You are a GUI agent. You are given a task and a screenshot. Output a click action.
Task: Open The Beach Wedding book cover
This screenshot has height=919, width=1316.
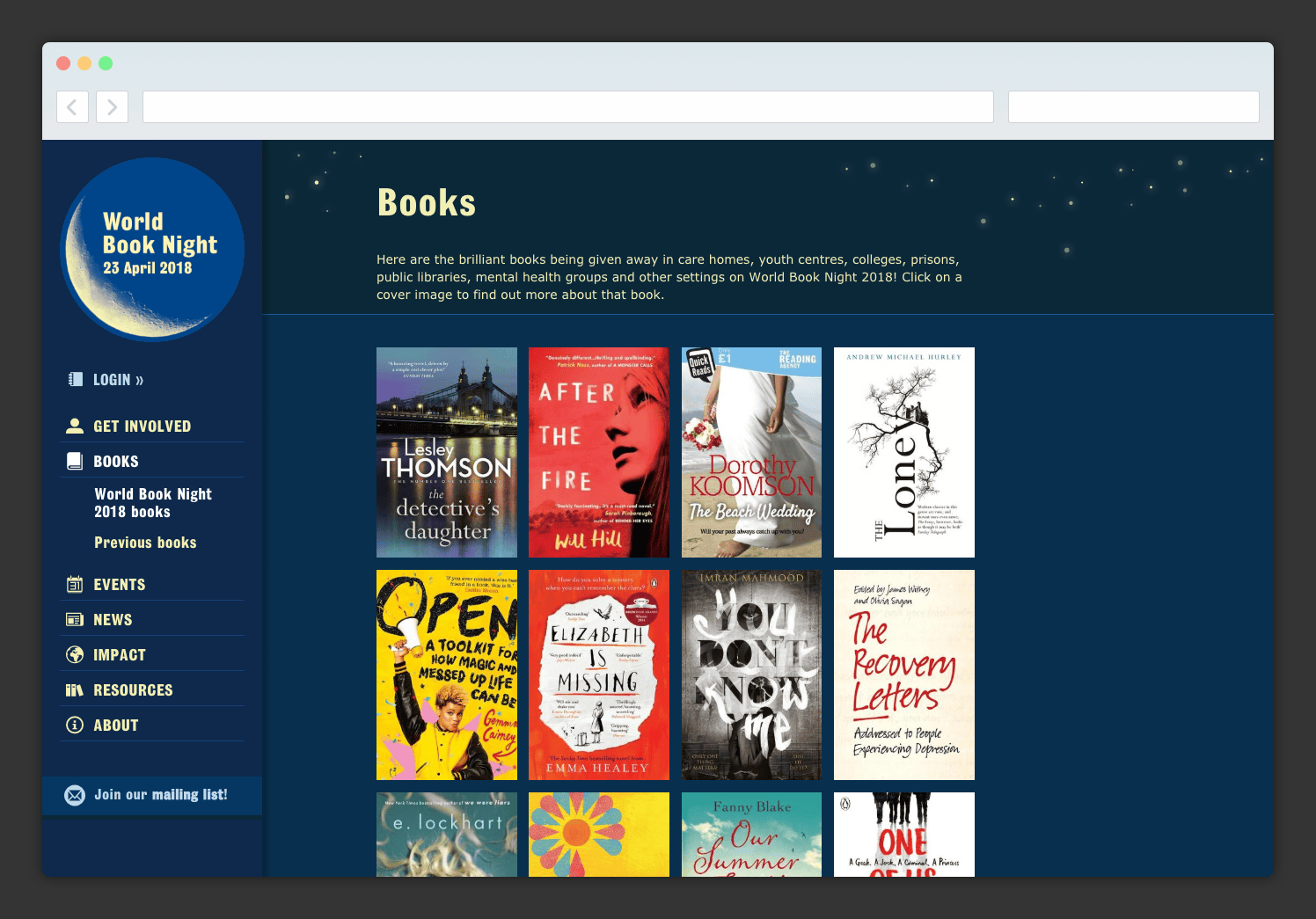pos(752,452)
